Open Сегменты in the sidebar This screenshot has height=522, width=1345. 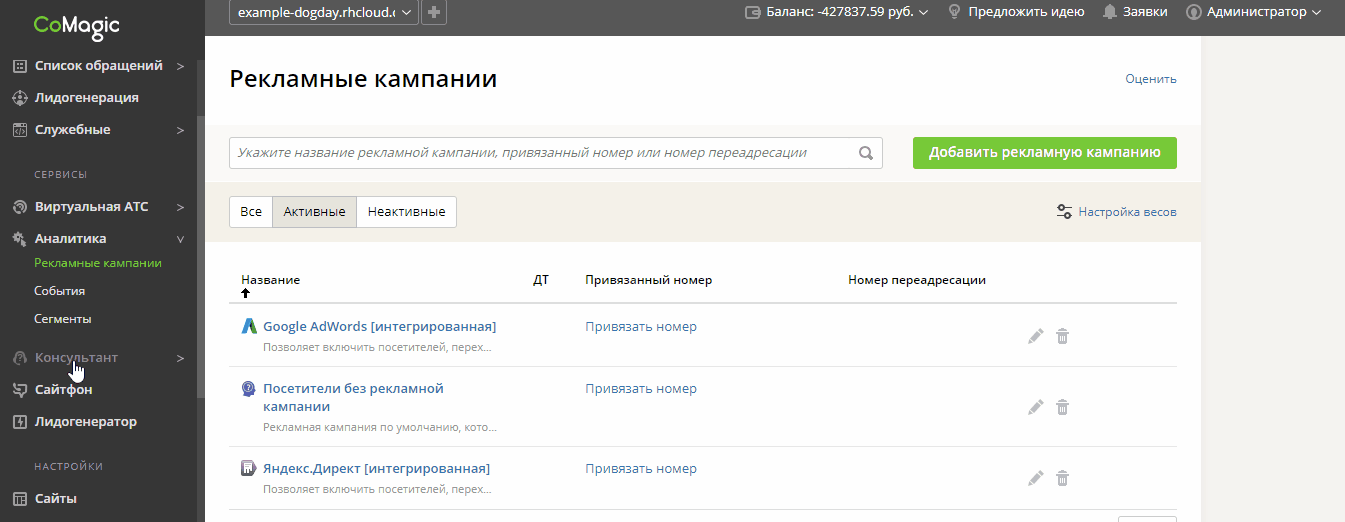(63, 319)
